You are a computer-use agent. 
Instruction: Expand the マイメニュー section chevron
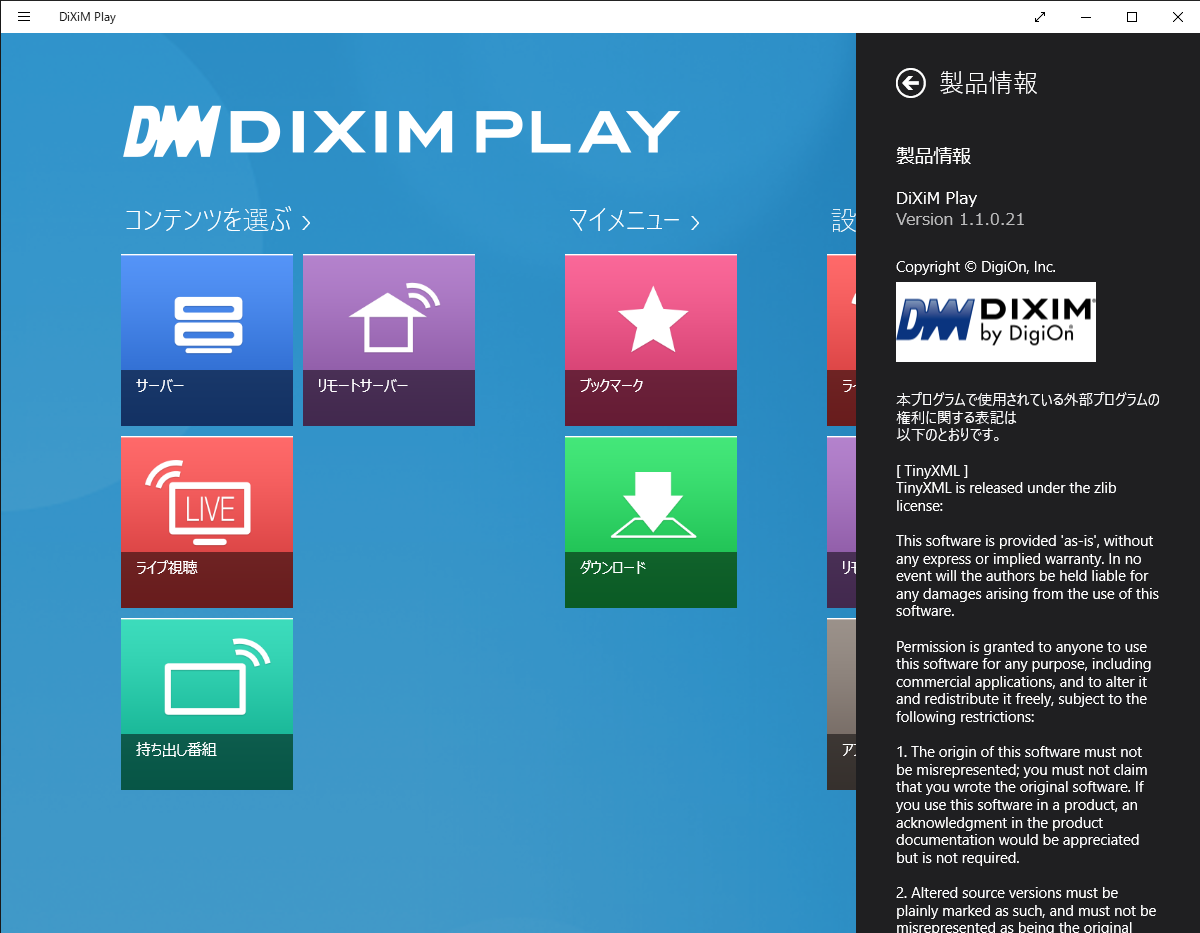695,222
